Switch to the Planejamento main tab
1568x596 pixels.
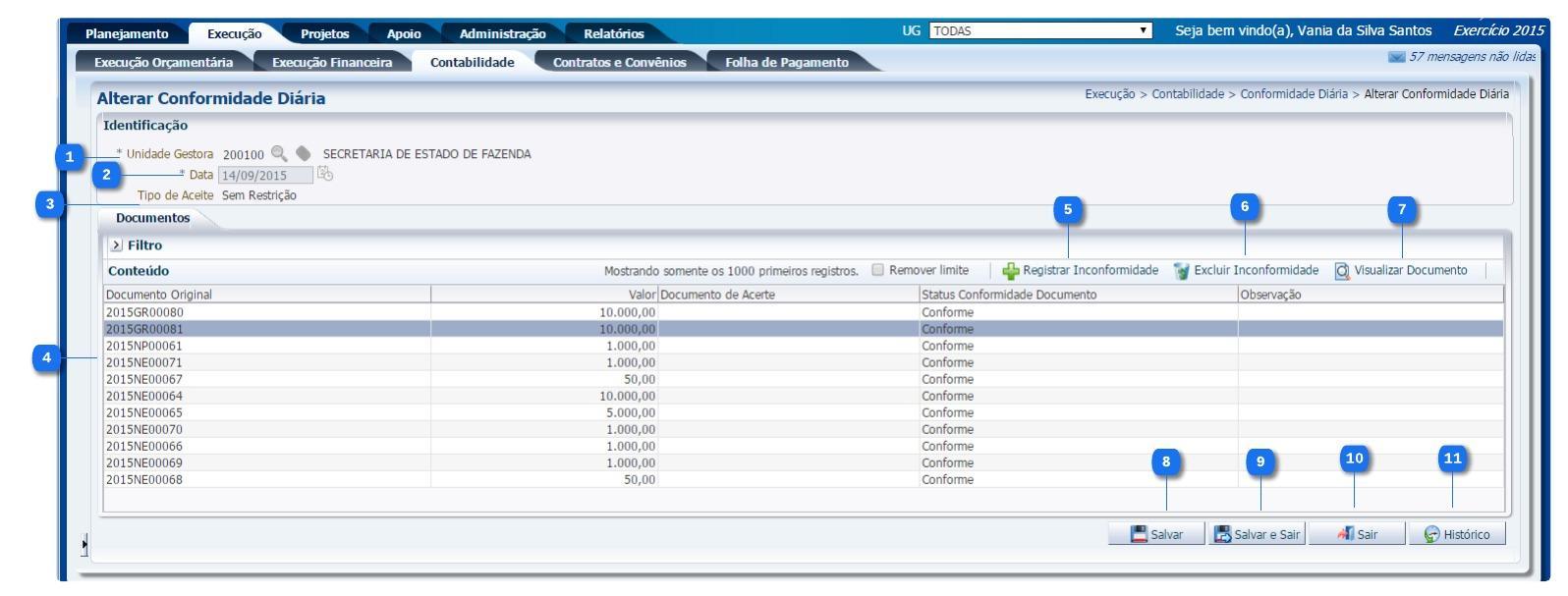click(127, 33)
